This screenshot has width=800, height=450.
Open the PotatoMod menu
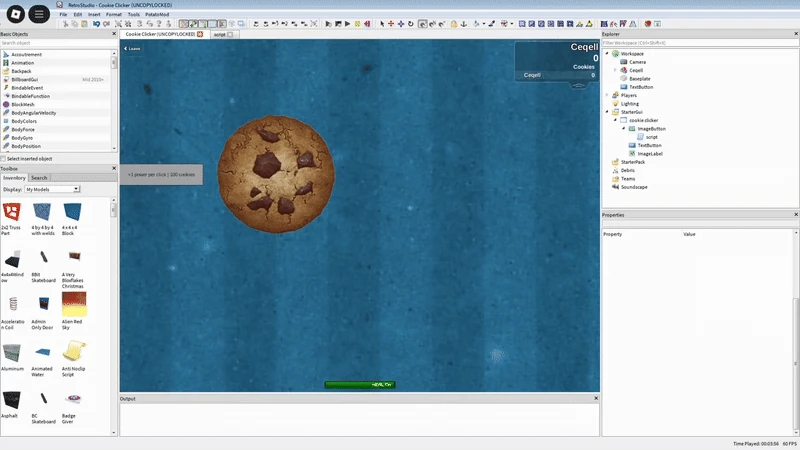point(157,14)
